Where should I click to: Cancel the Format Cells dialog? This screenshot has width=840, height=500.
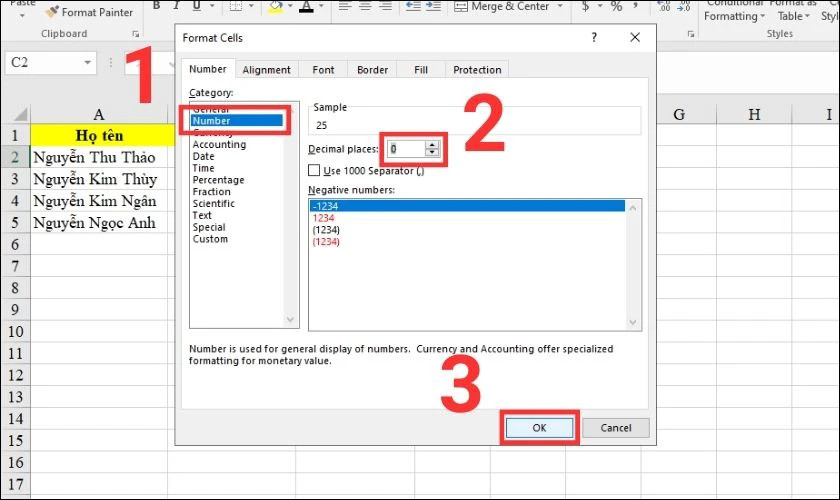click(x=616, y=428)
